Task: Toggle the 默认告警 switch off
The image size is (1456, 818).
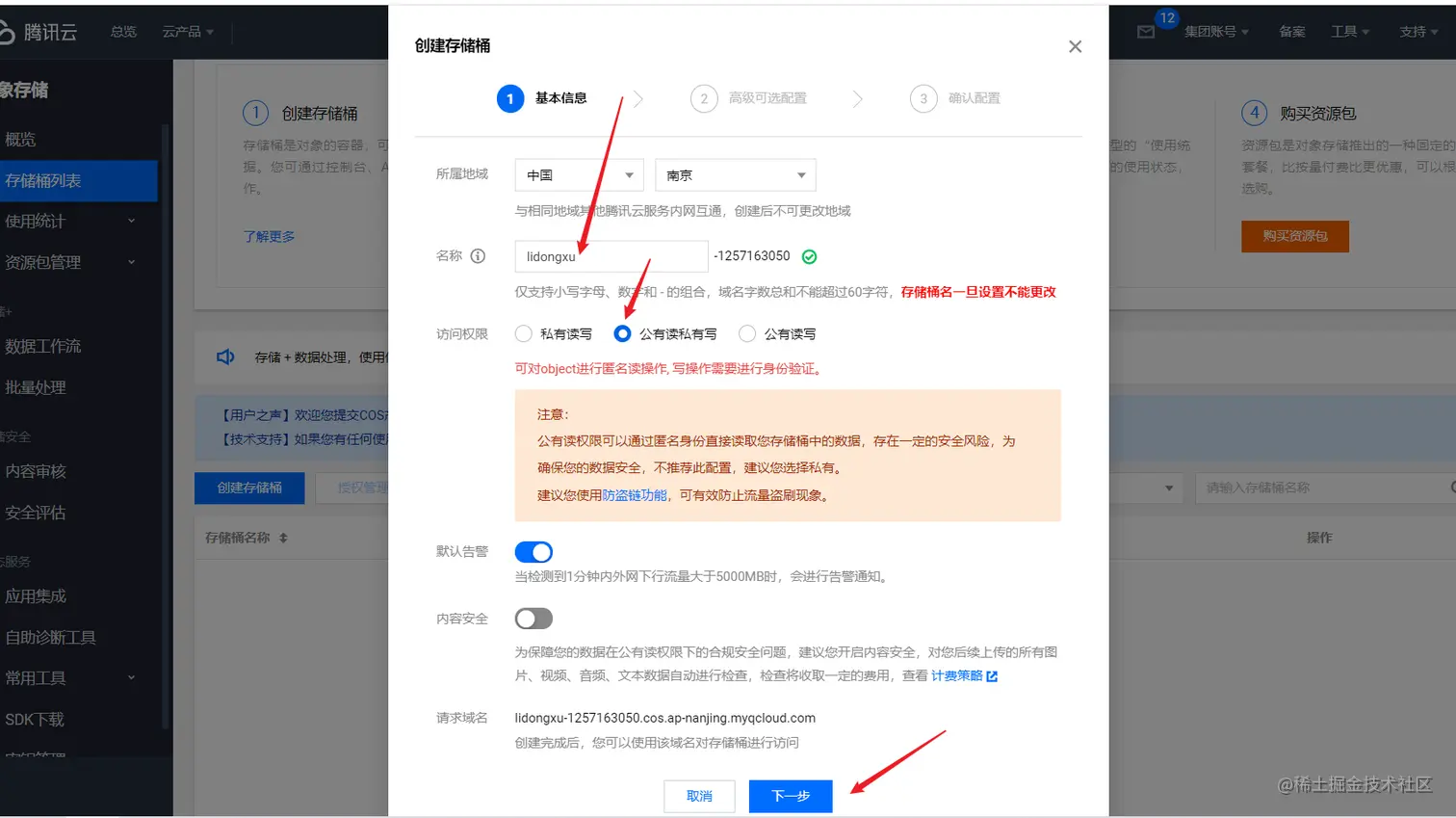Action: tap(533, 552)
